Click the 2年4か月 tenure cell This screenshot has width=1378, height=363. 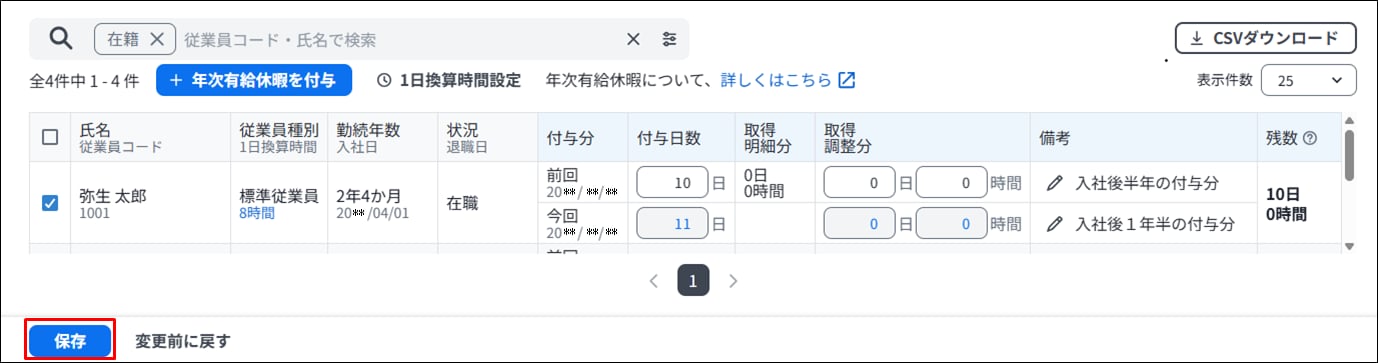click(368, 196)
